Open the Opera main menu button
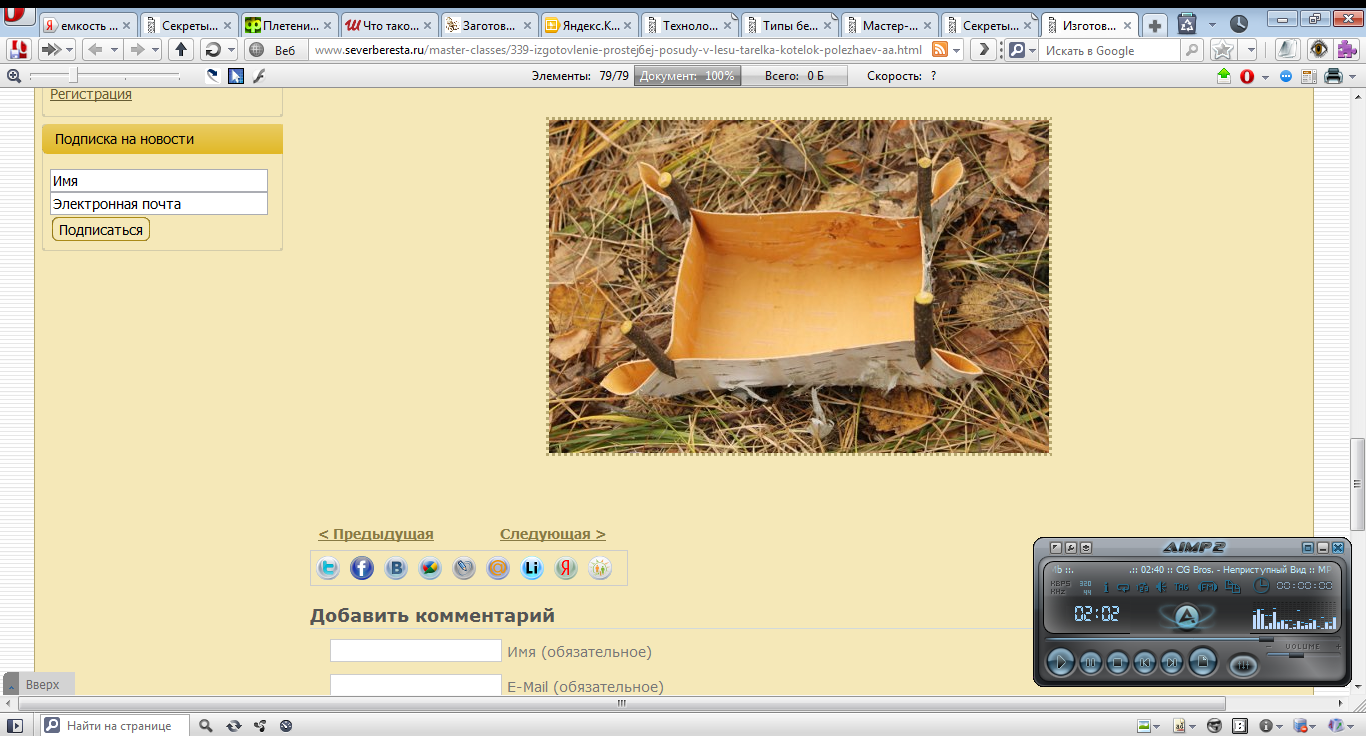The height and width of the screenshot is (736, 1366). 17,14
